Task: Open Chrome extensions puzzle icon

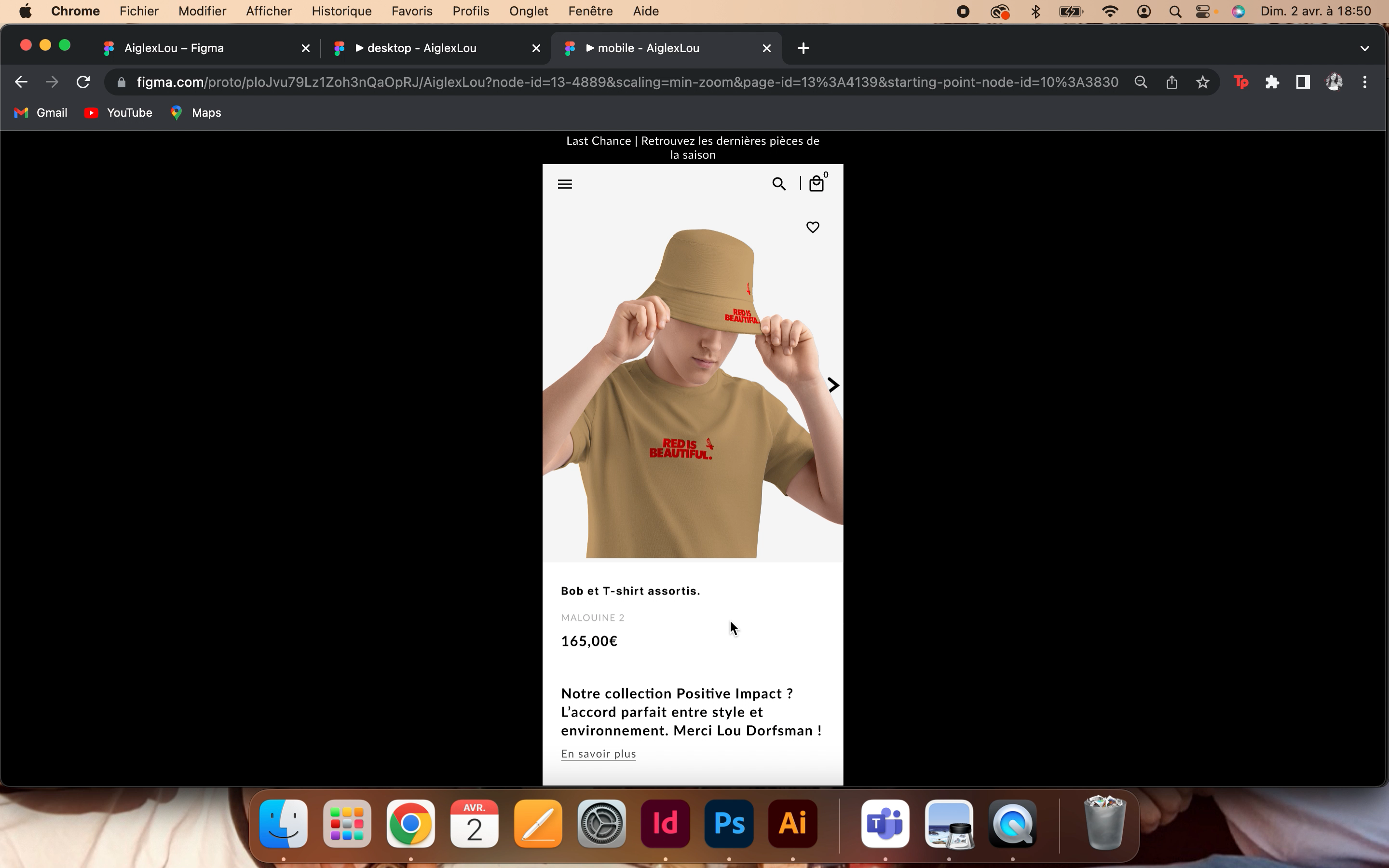Action: point(1272,82)
